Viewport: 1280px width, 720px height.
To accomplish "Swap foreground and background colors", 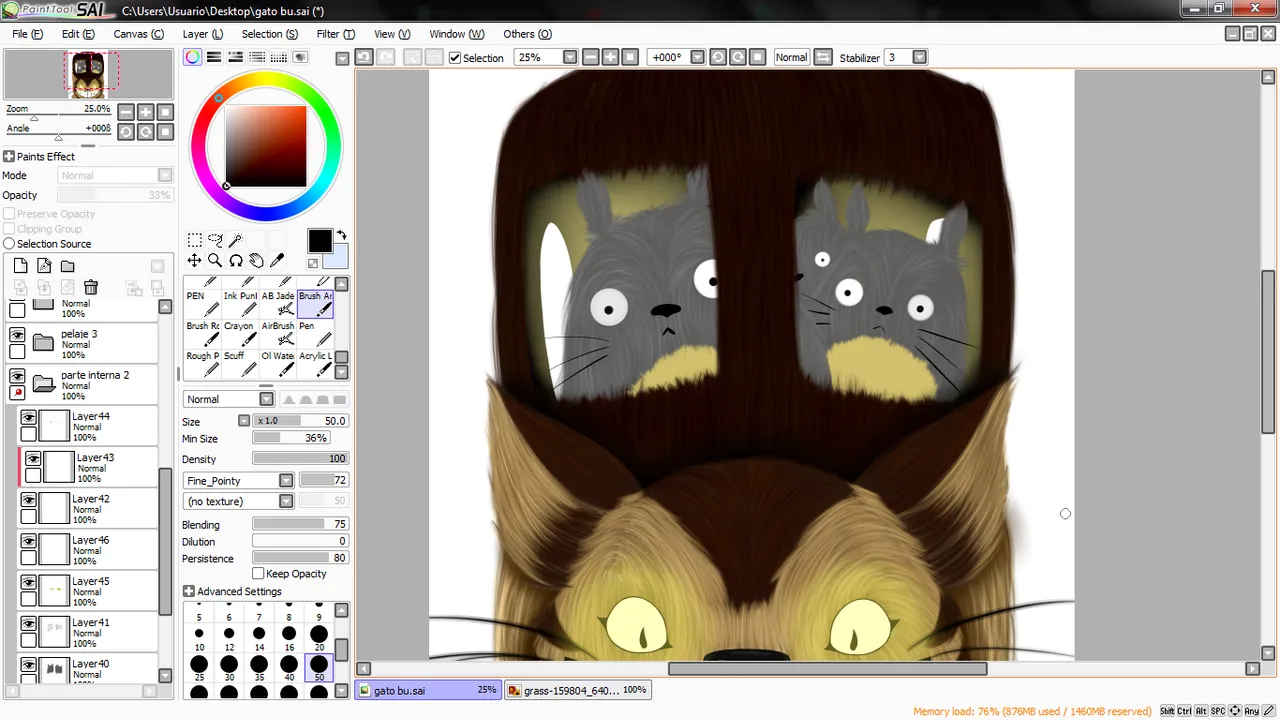I will [341, 236].
